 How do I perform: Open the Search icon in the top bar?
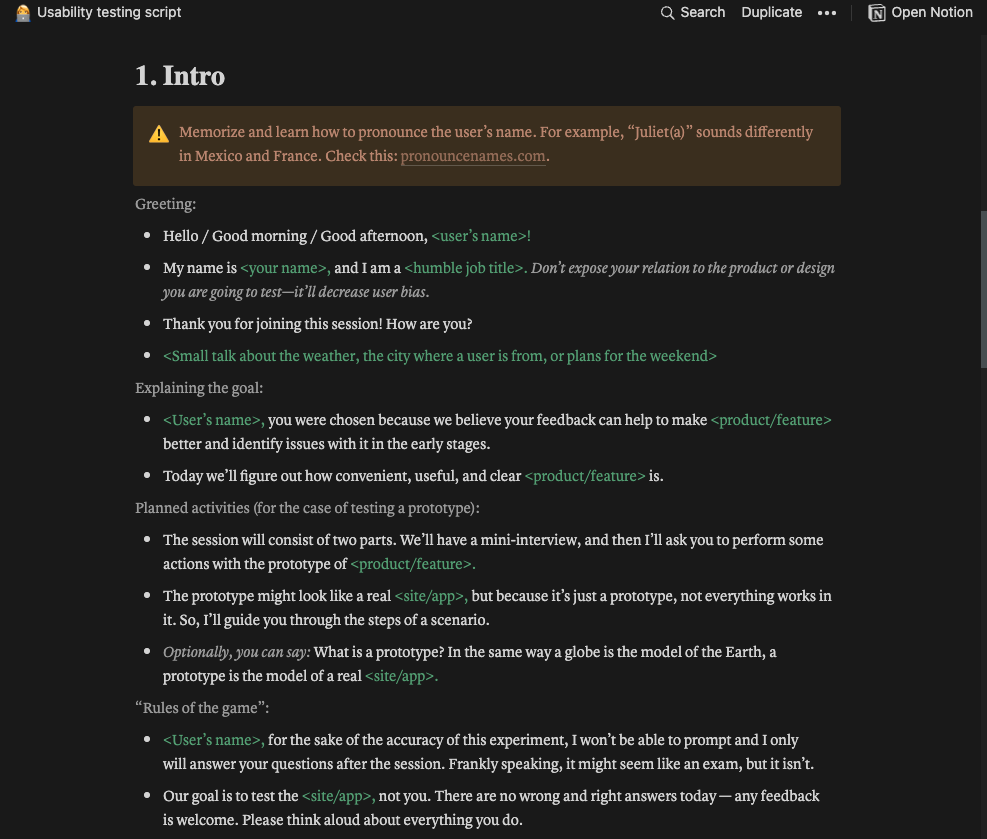pyautogui.click(x=667, y=12)
